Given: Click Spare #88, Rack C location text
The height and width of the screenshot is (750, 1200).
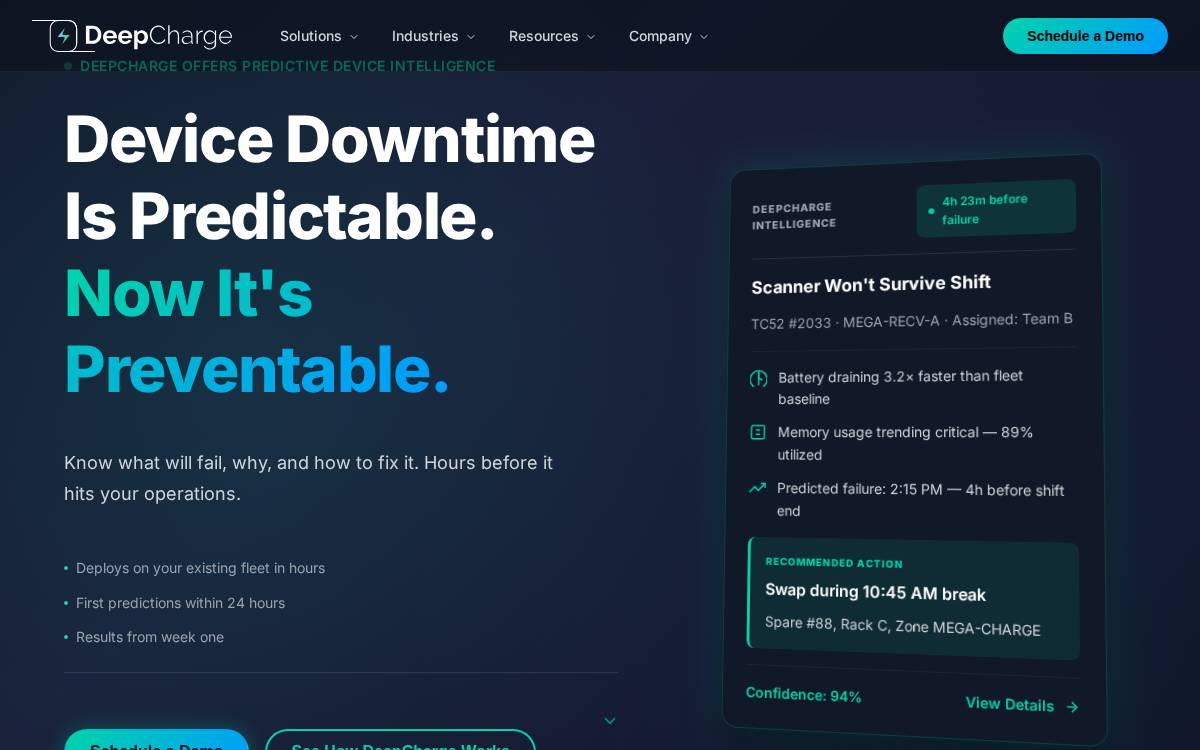Looking at the screenshot, I should (x=902, y=626).
